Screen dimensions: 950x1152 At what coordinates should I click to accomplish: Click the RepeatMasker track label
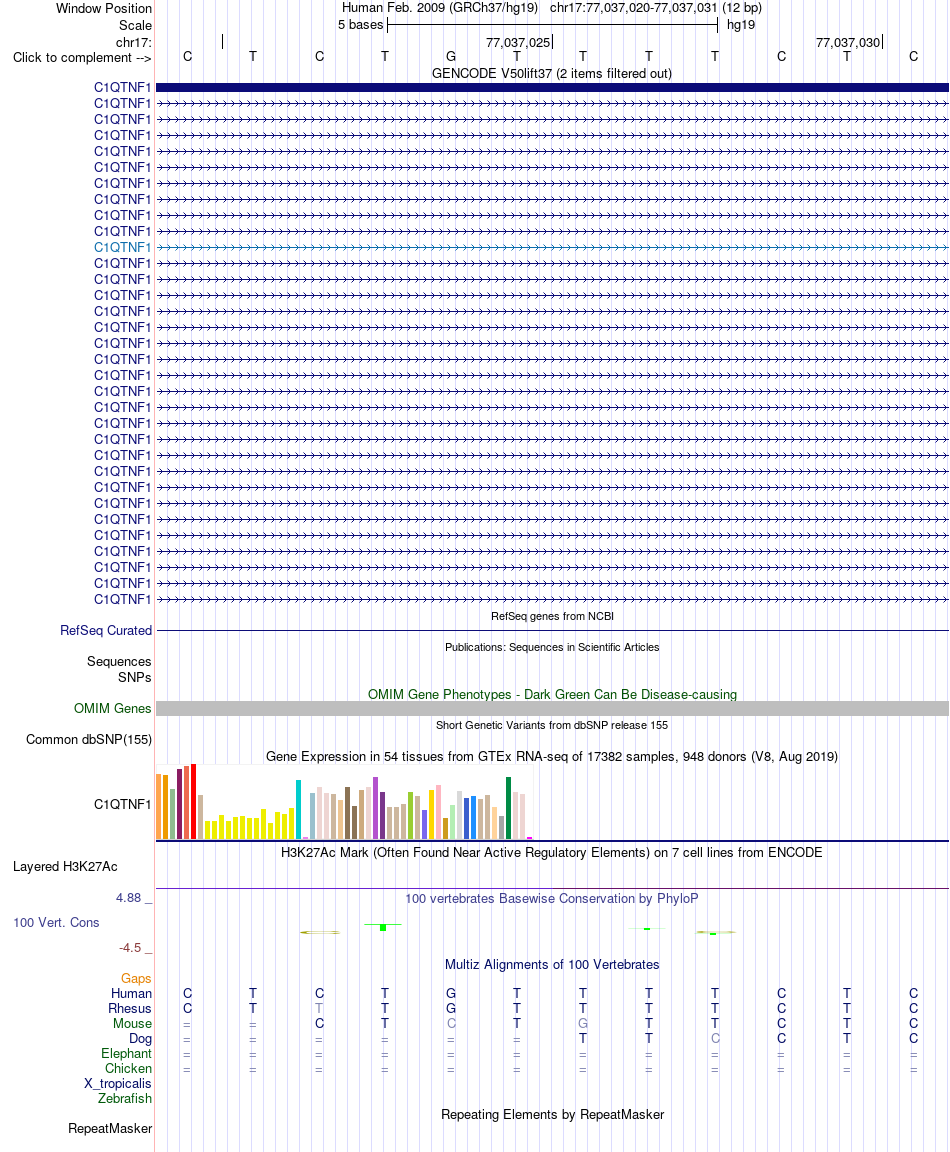(x=110, y=1128)
